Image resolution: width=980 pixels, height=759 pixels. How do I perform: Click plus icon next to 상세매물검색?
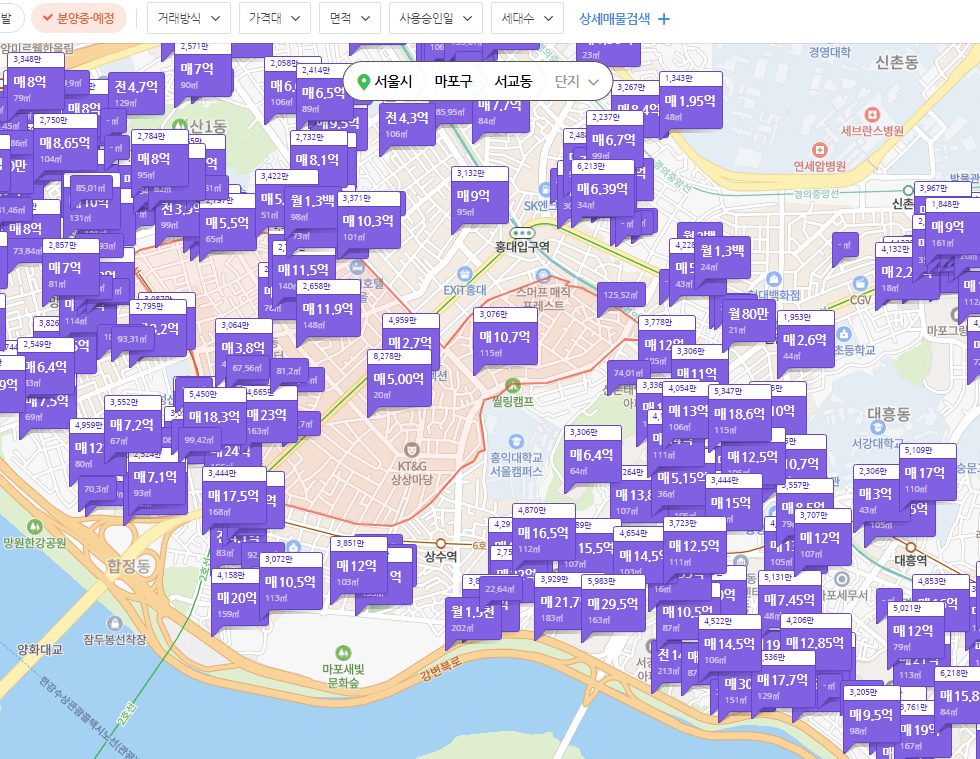click(x=664, y=19)
